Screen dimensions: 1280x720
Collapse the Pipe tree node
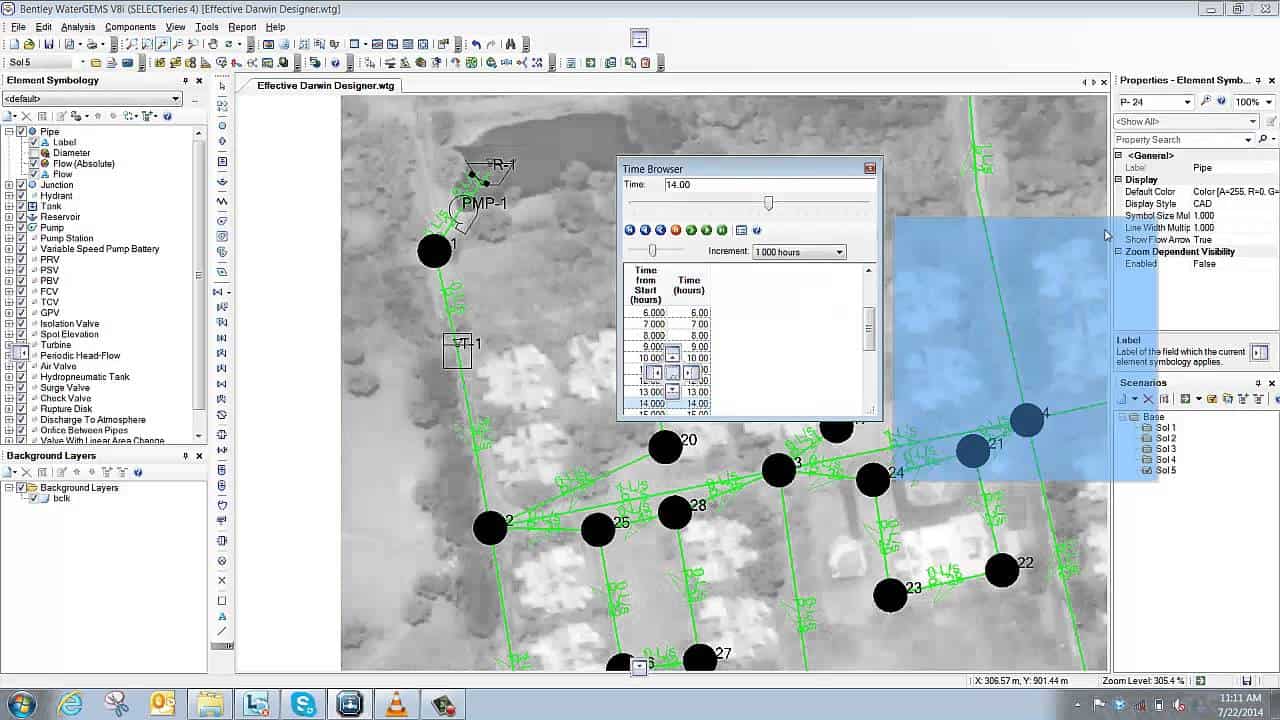pyautogui.click(x=9, y=132)
